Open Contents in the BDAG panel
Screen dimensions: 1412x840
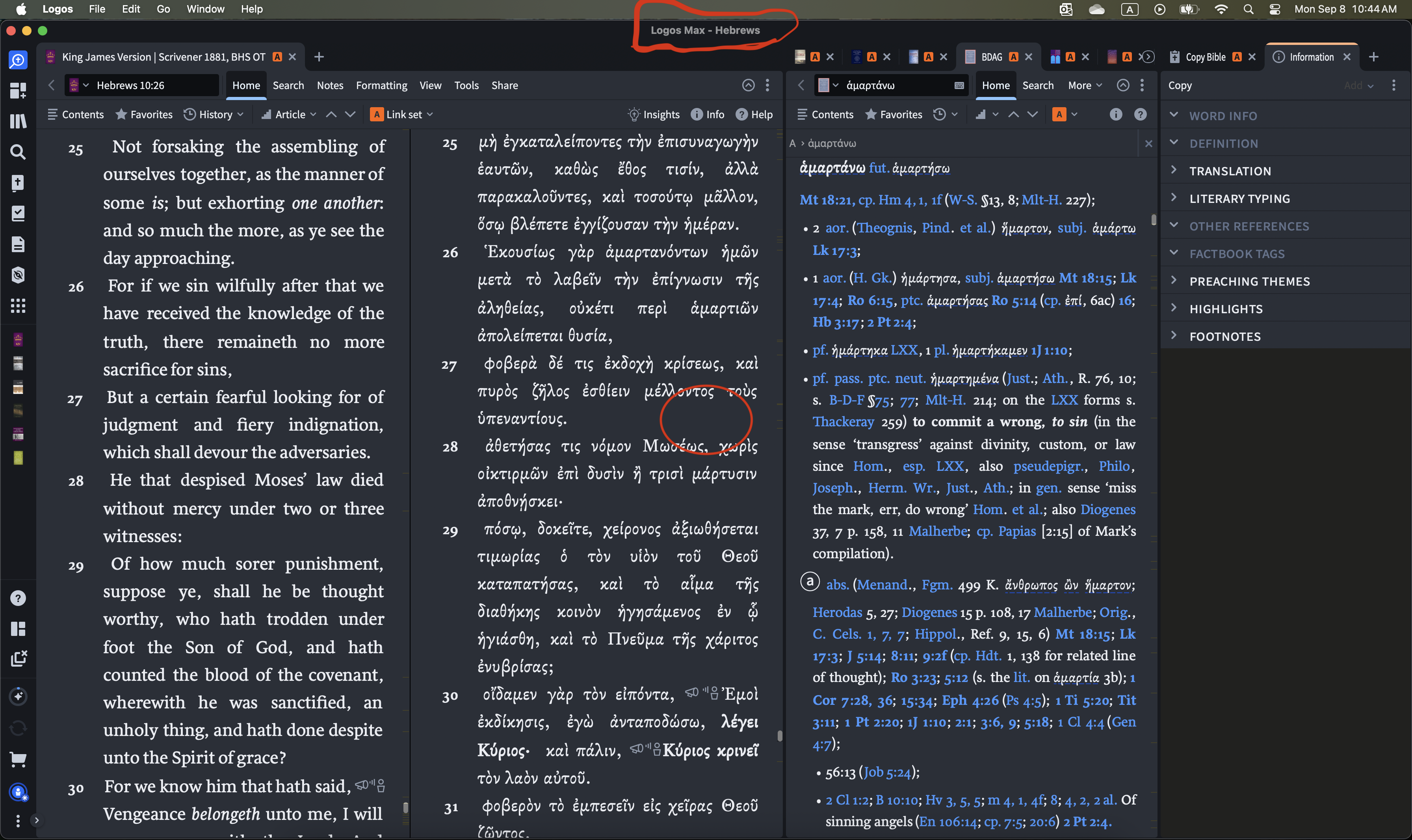825,114
